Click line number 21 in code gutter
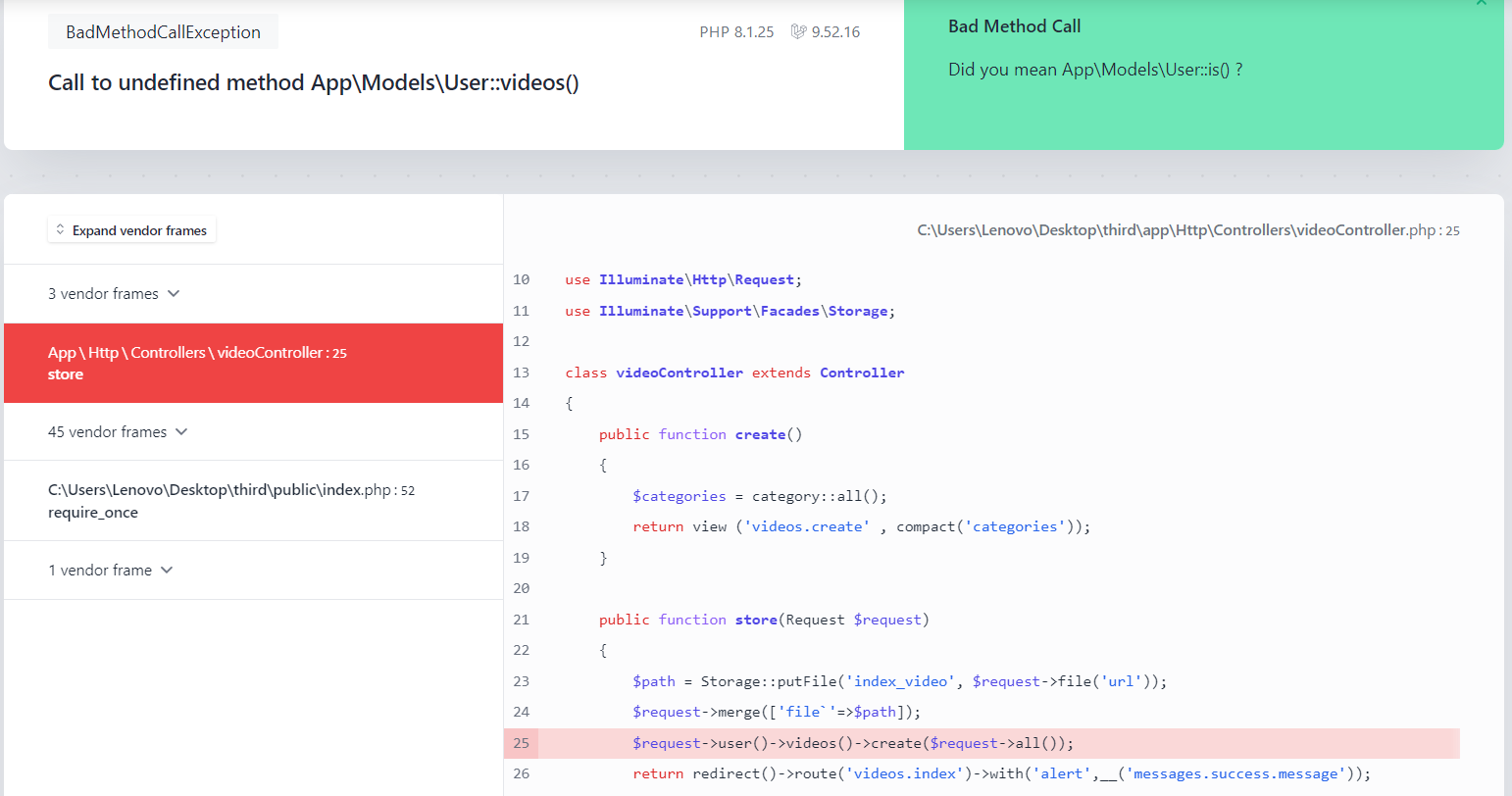 pyautogui.click(x=521, y=620)
